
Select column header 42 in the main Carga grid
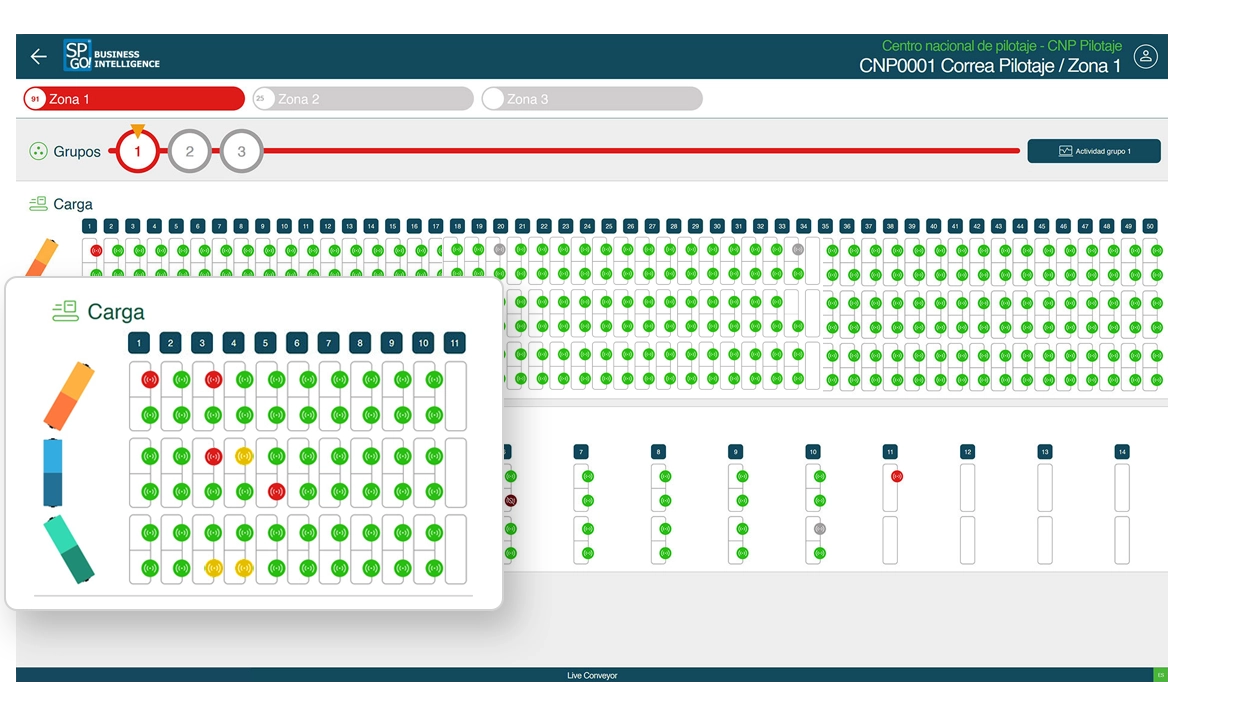click(x=977, y=226)
